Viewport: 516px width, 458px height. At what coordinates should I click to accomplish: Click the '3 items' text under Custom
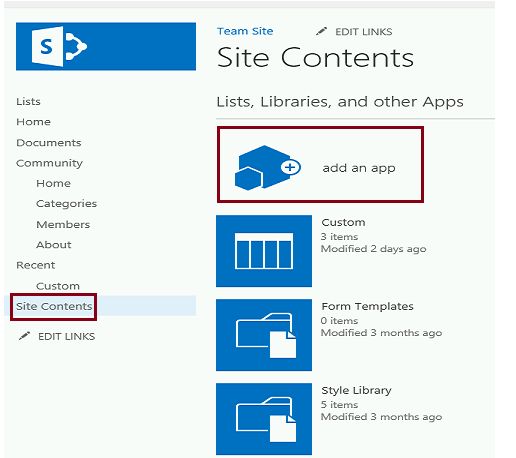coord(339,237)
